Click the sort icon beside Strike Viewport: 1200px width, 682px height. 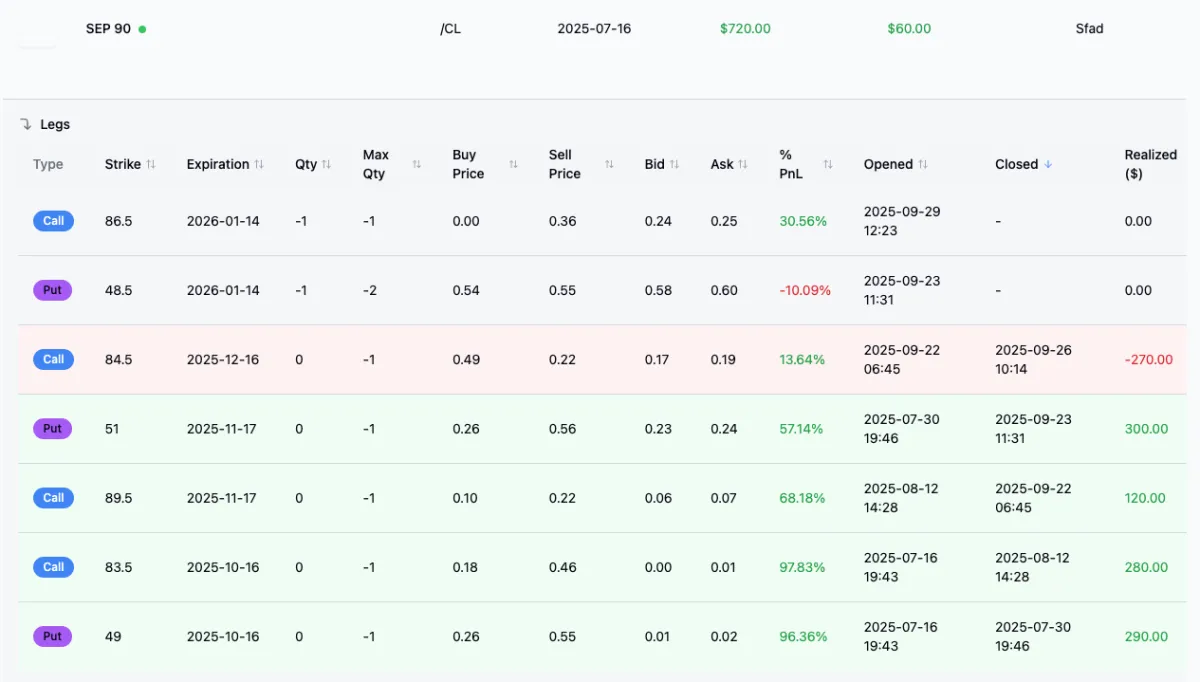pyautogui.click(x=151, y=164)
